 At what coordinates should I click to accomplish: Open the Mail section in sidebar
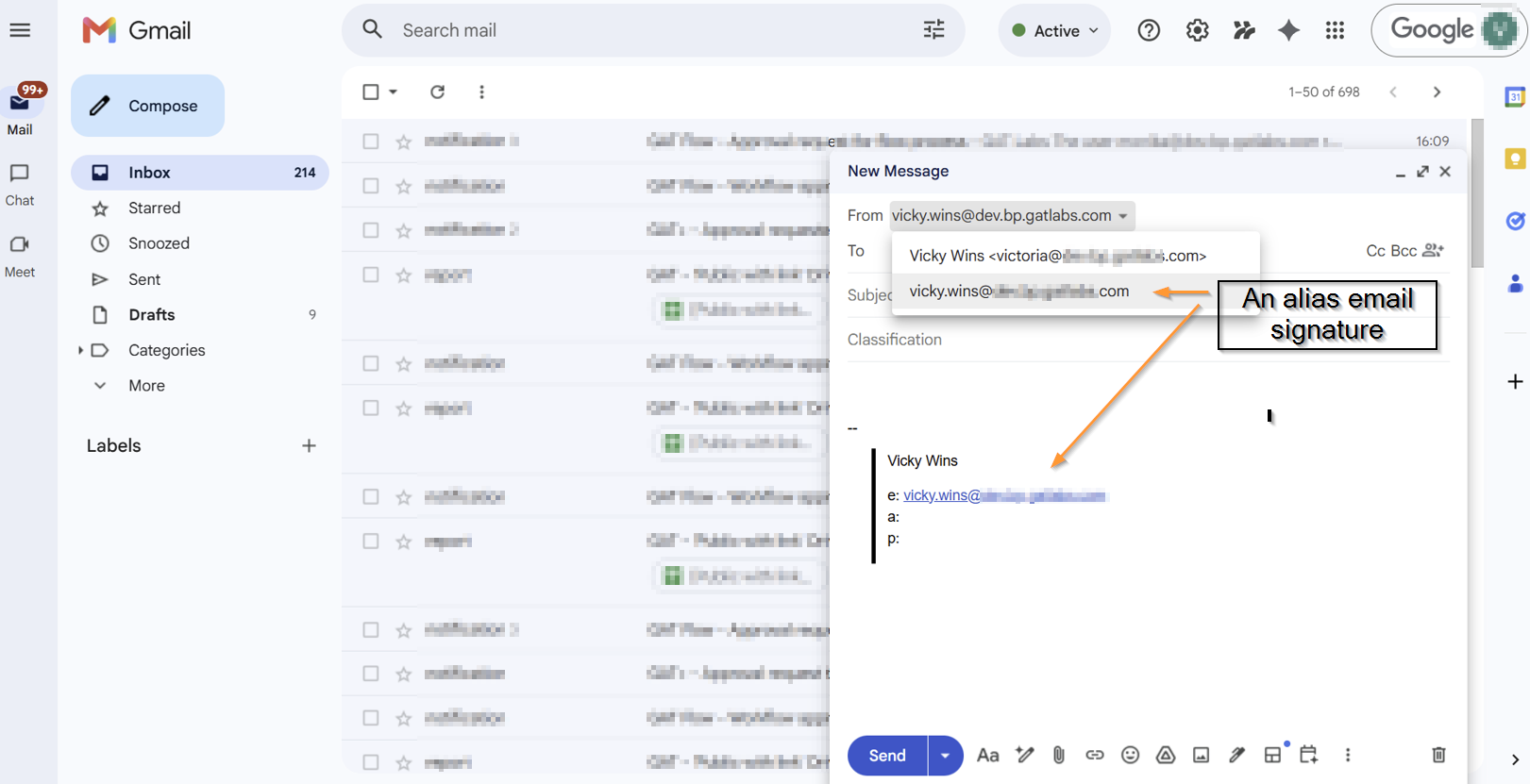click(20, 110)
